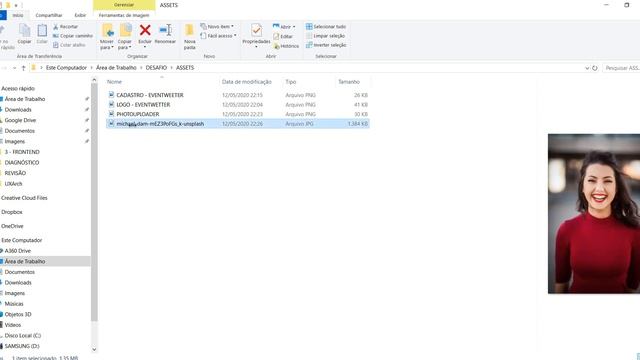Click the up-folder navigation arrow
This screenshot has height=360, width=640.
point(23,68)
